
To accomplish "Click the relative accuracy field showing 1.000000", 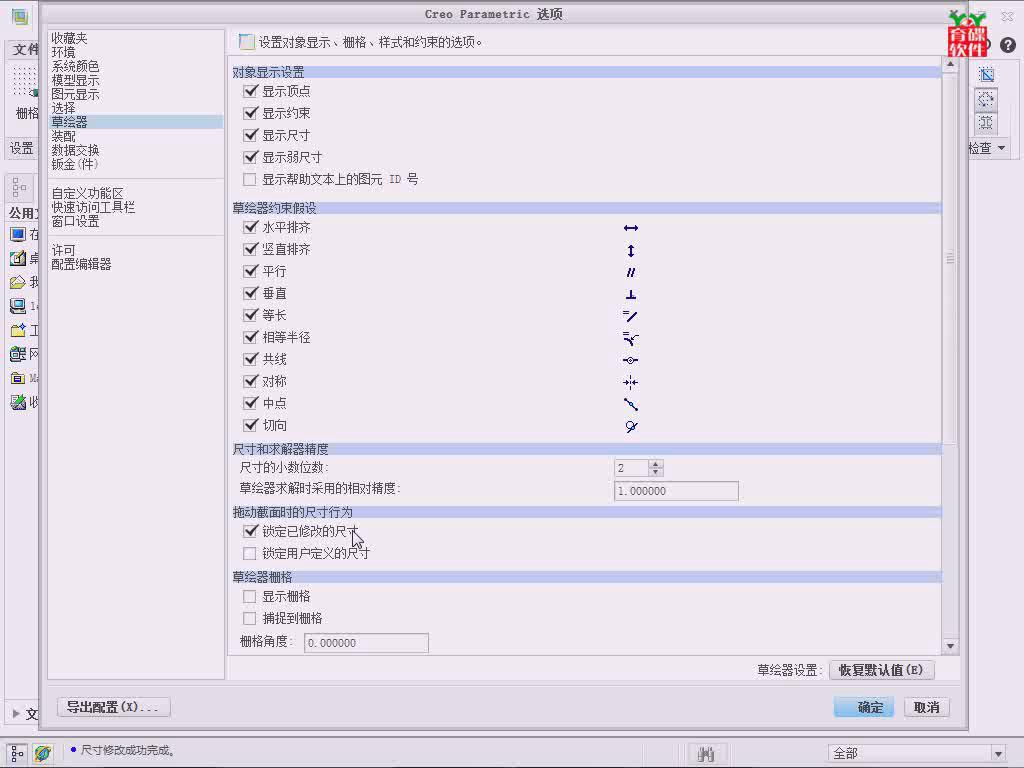I will coord(676,491).
